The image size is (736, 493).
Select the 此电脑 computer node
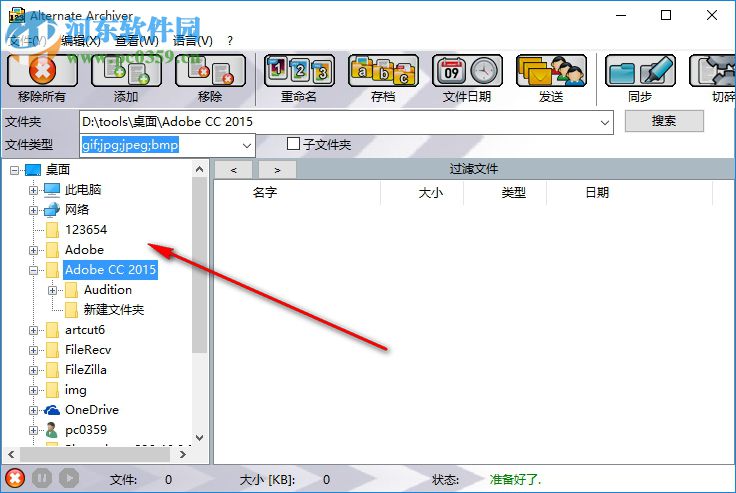83,190
